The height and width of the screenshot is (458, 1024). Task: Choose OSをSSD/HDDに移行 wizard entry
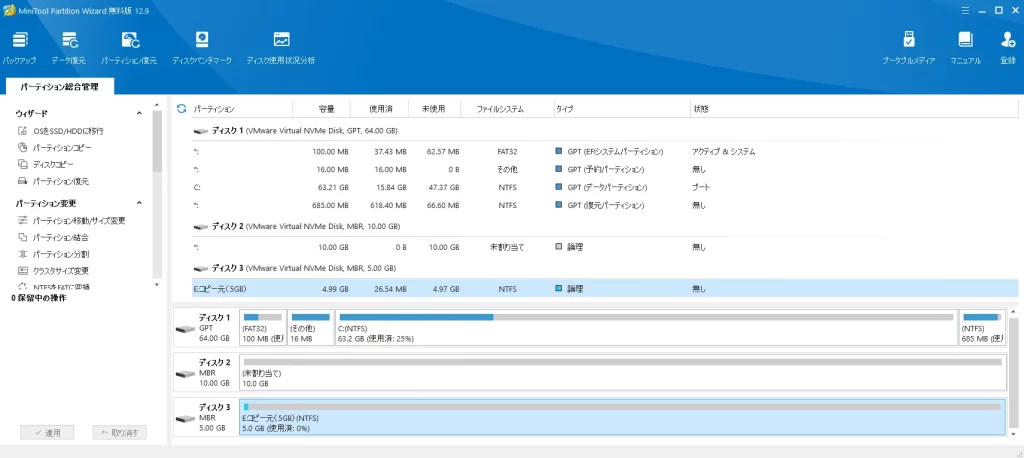tap(67, 131)
